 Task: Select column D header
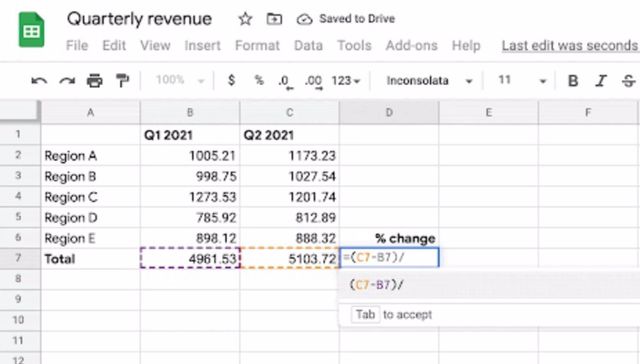point(389,112)
